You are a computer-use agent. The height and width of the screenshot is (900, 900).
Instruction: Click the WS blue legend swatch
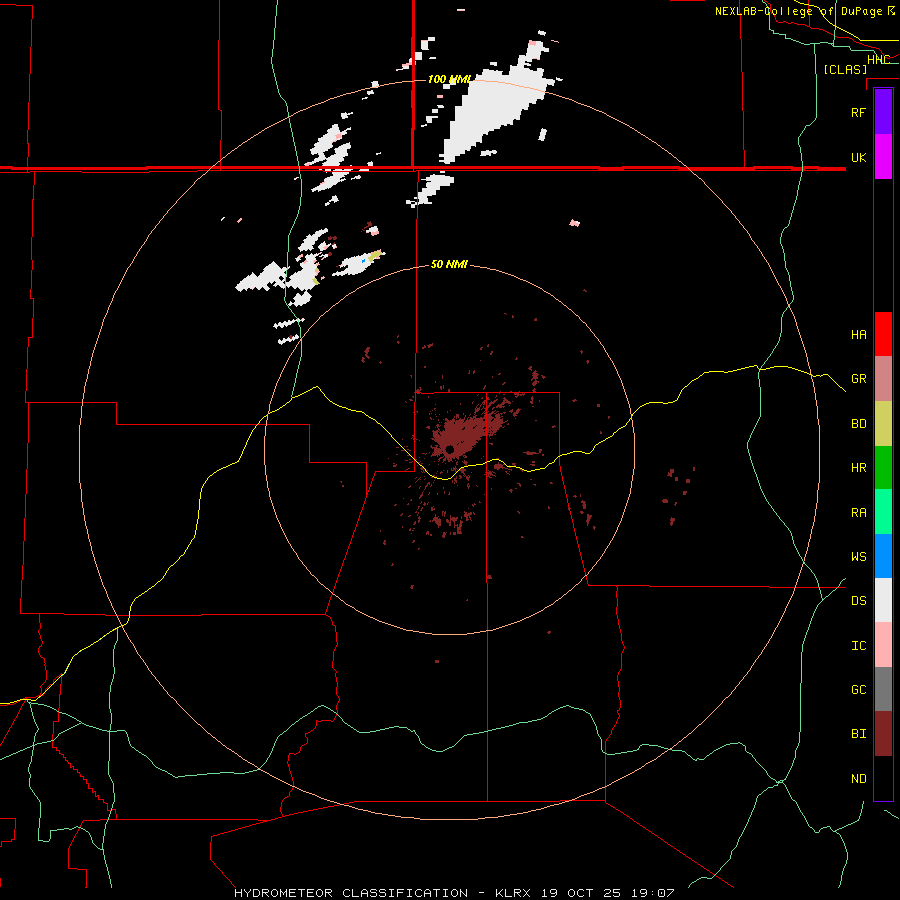[x=883, y=556]
